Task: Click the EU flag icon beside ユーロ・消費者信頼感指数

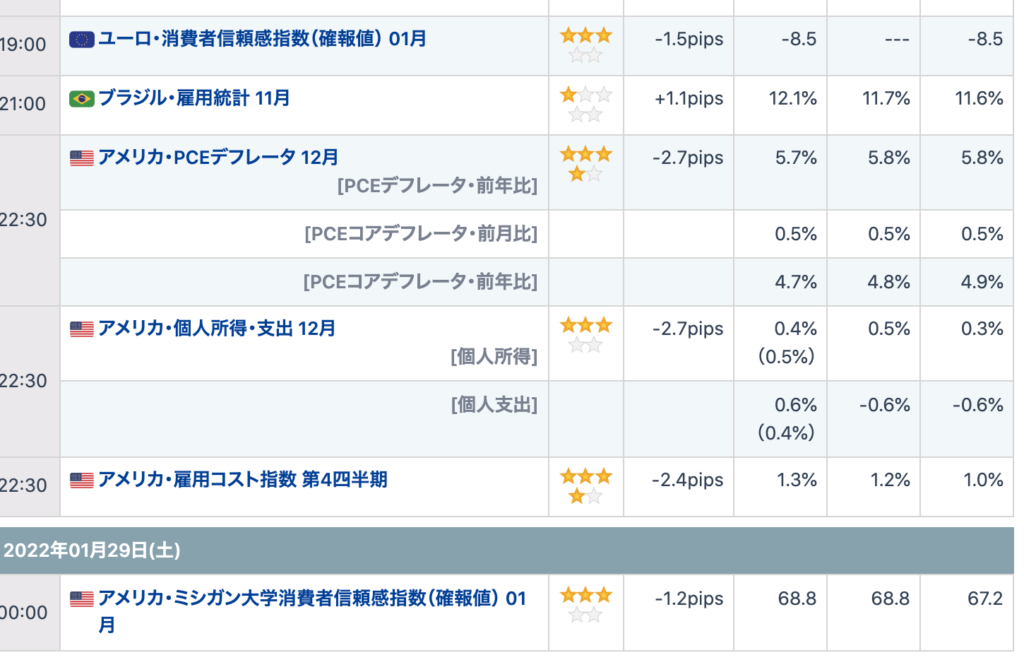Action: [x=81, y=39]
